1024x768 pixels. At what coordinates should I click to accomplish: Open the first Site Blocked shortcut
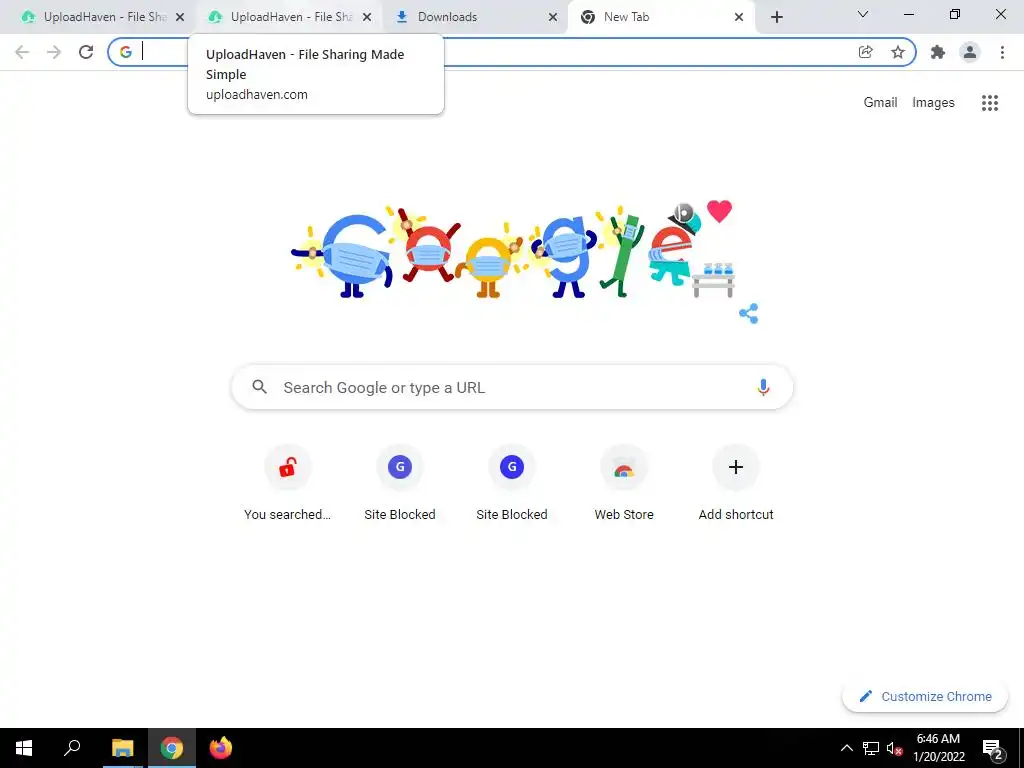(400, 483)
